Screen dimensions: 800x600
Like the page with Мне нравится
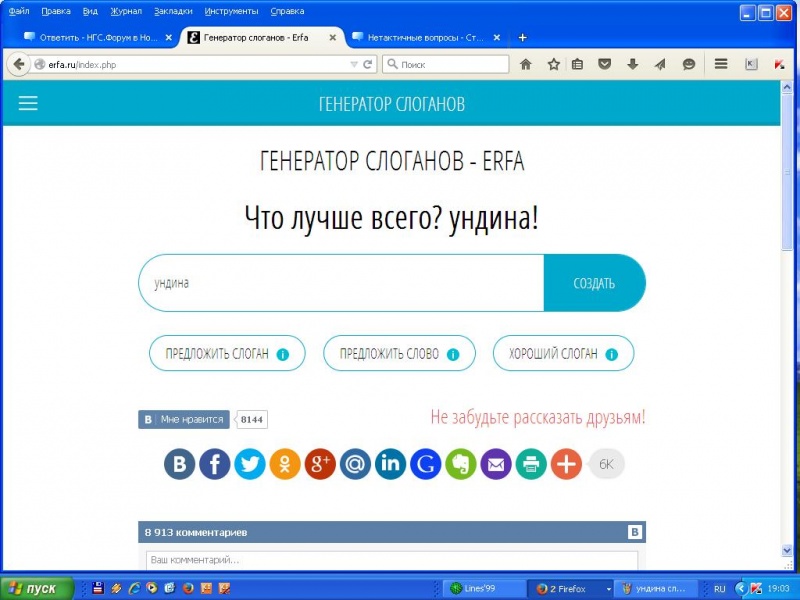tap(184, 420)
